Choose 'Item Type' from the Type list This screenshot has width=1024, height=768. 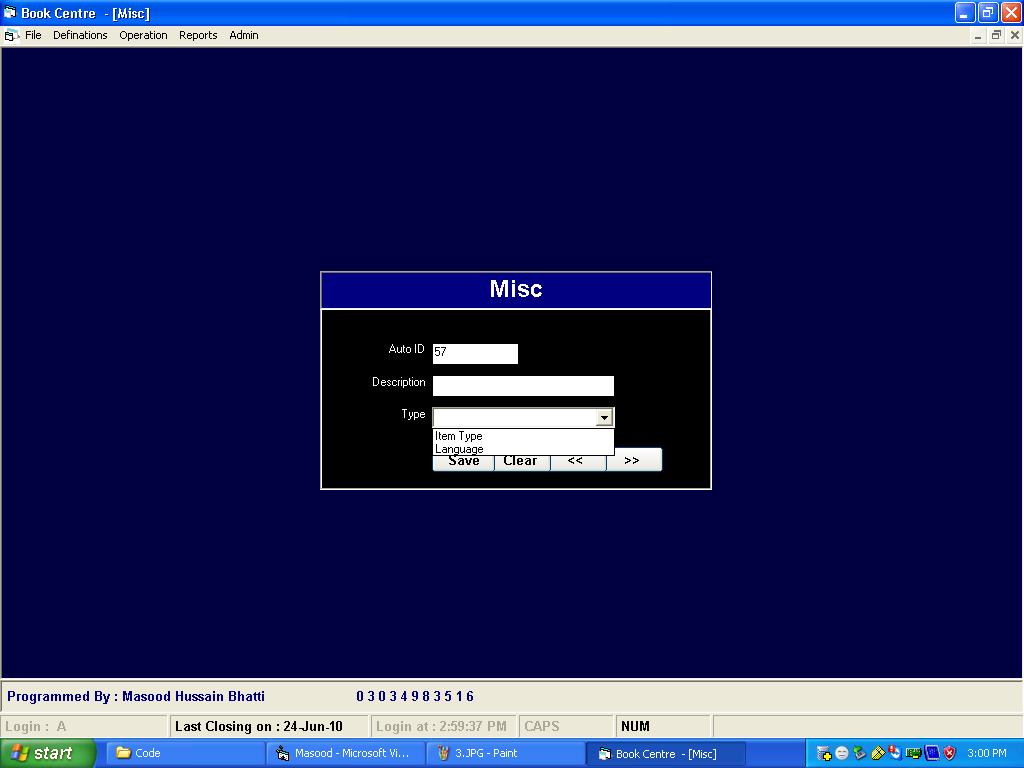pos(523,436)
